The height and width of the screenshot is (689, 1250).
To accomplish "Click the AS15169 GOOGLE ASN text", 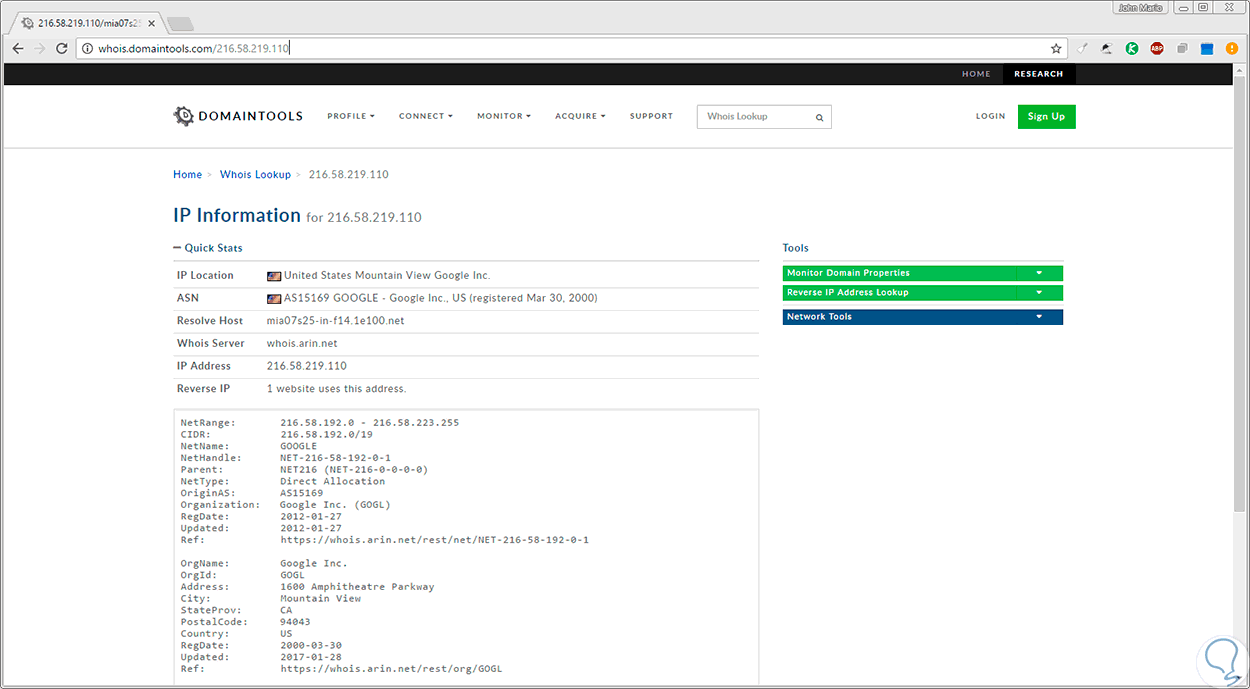I will coord(441,298).
